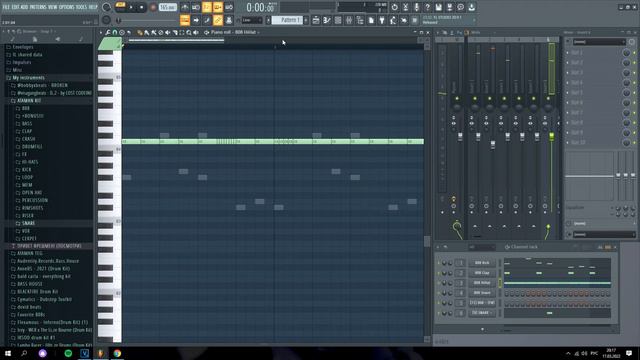The image size is (640, 360).
Task: Click the stamp chord tool in piano roll
Action: point(122,32)
